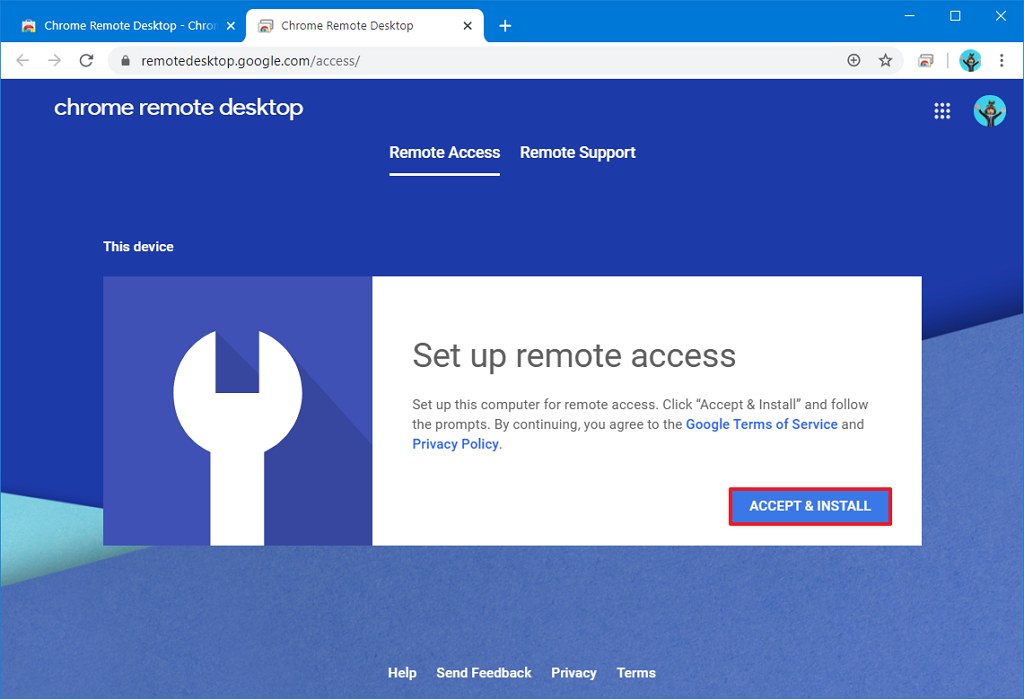Click the lock site info icon
Viewport: 1024px width, 699px height.
125,61
